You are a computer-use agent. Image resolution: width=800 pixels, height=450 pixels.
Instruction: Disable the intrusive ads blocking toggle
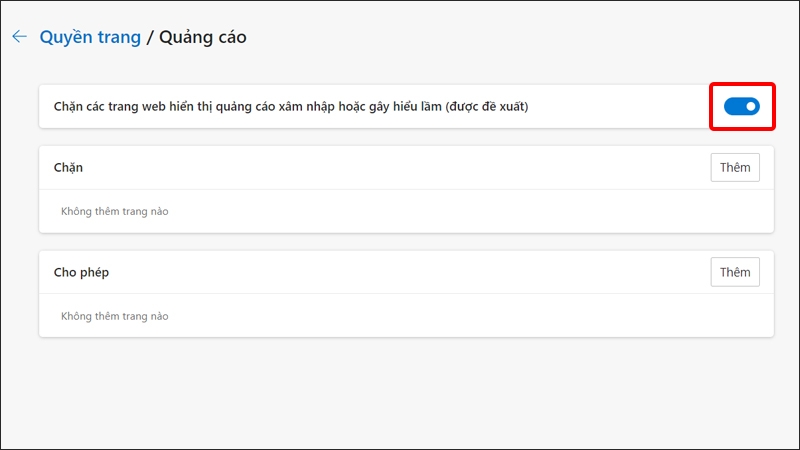point(741,107)
